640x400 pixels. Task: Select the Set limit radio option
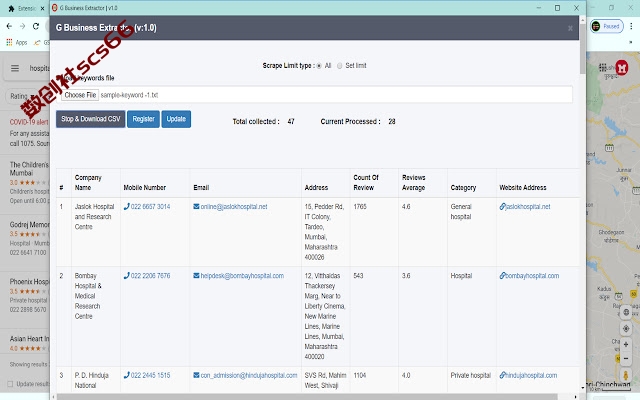[x=339, y=66]
